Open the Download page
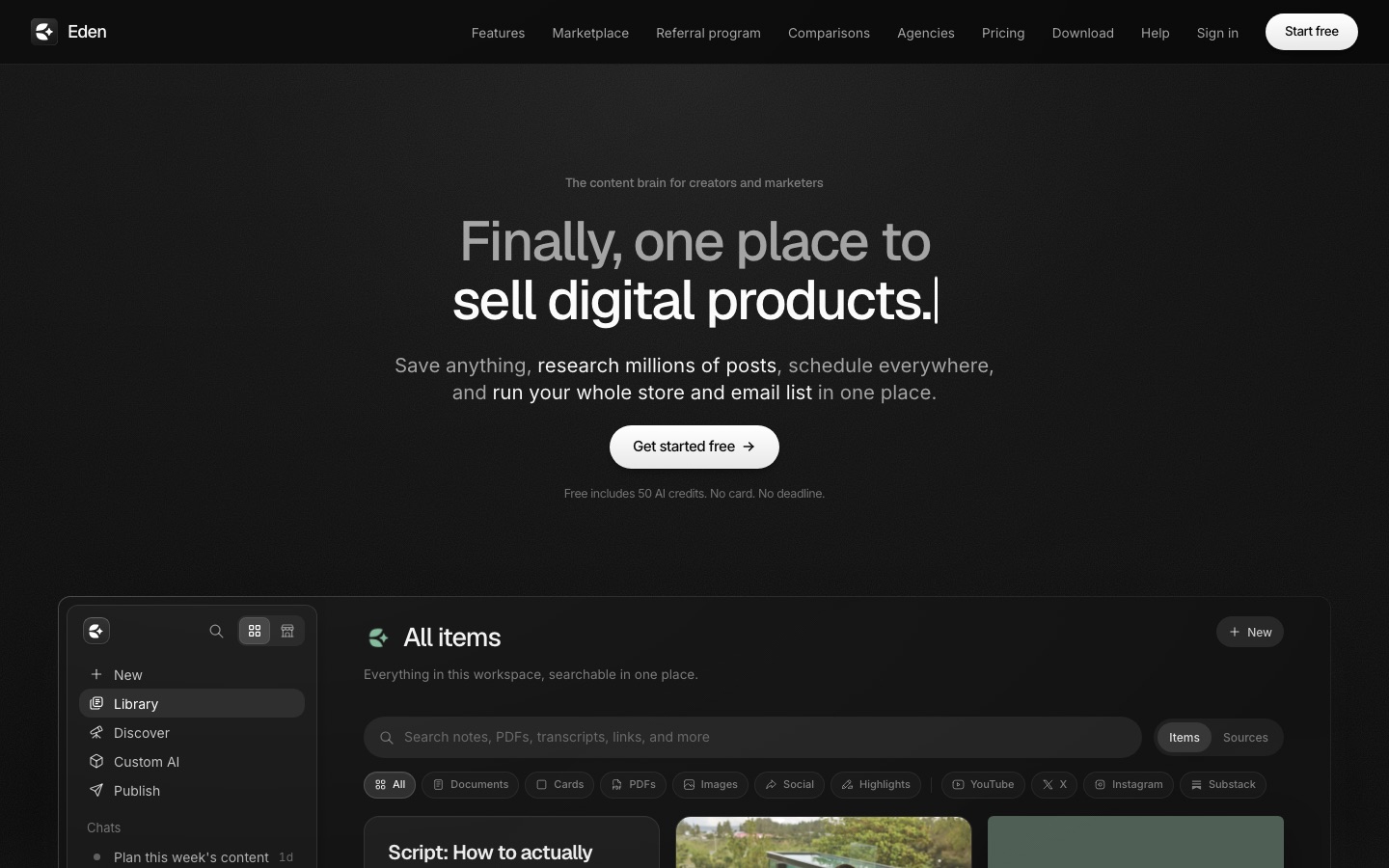Screen dimensions: 1389x868 1082,33
